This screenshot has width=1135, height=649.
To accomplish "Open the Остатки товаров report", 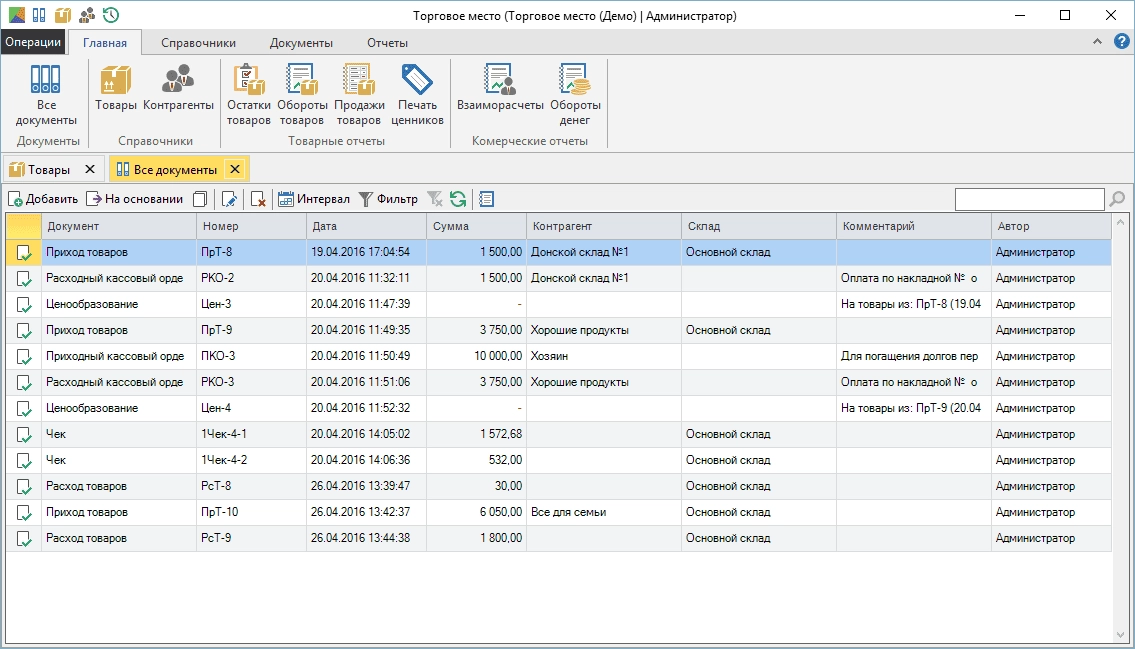I will 248,95.
